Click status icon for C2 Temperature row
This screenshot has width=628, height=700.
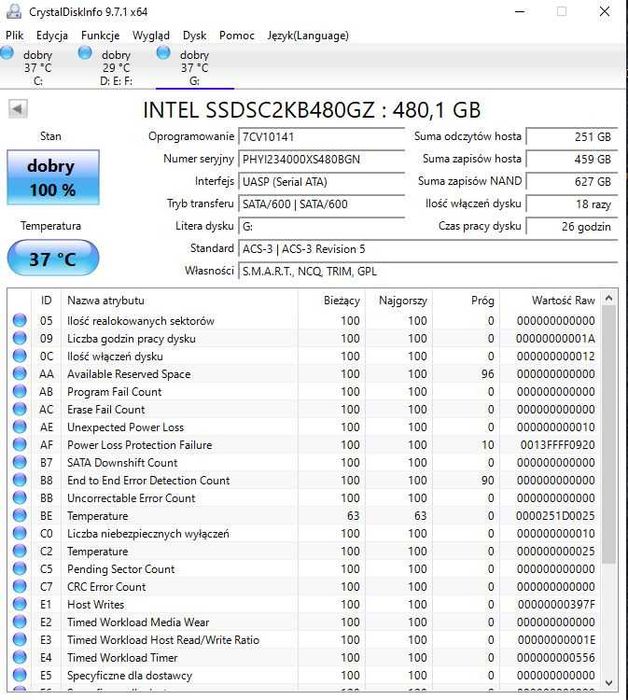point(20,551)
